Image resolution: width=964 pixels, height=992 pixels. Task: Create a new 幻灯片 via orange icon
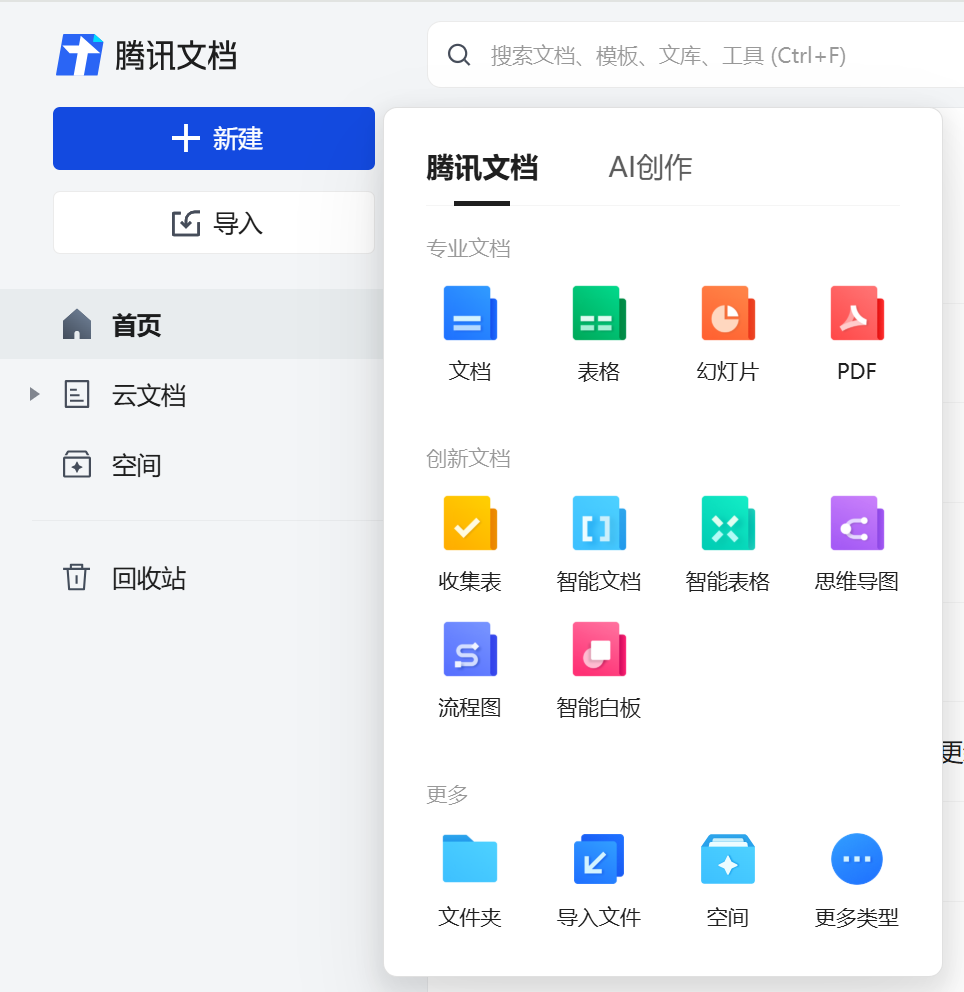(x=728, y=313)
